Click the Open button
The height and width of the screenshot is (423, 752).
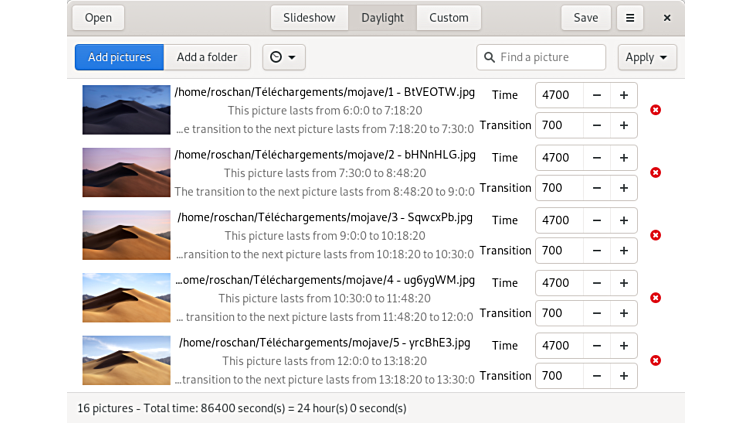[98, 18]
